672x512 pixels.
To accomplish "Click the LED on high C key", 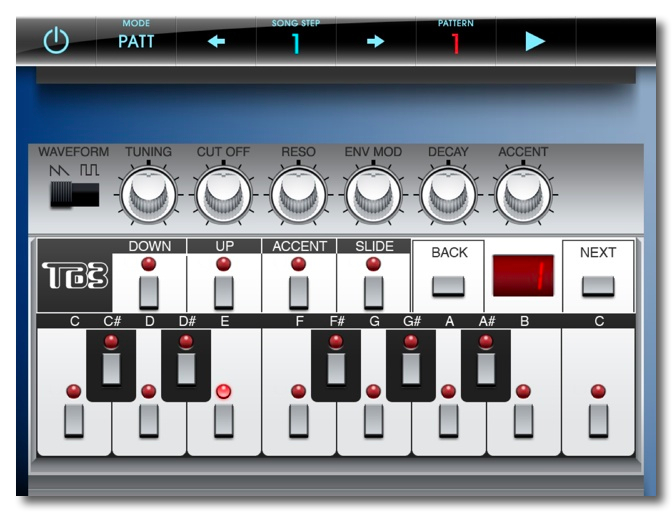I will (598, 391).
